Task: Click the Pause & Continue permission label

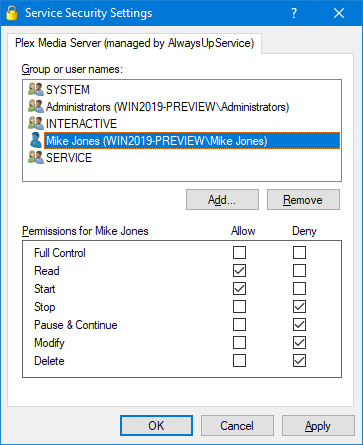Action: coord(76,325)
